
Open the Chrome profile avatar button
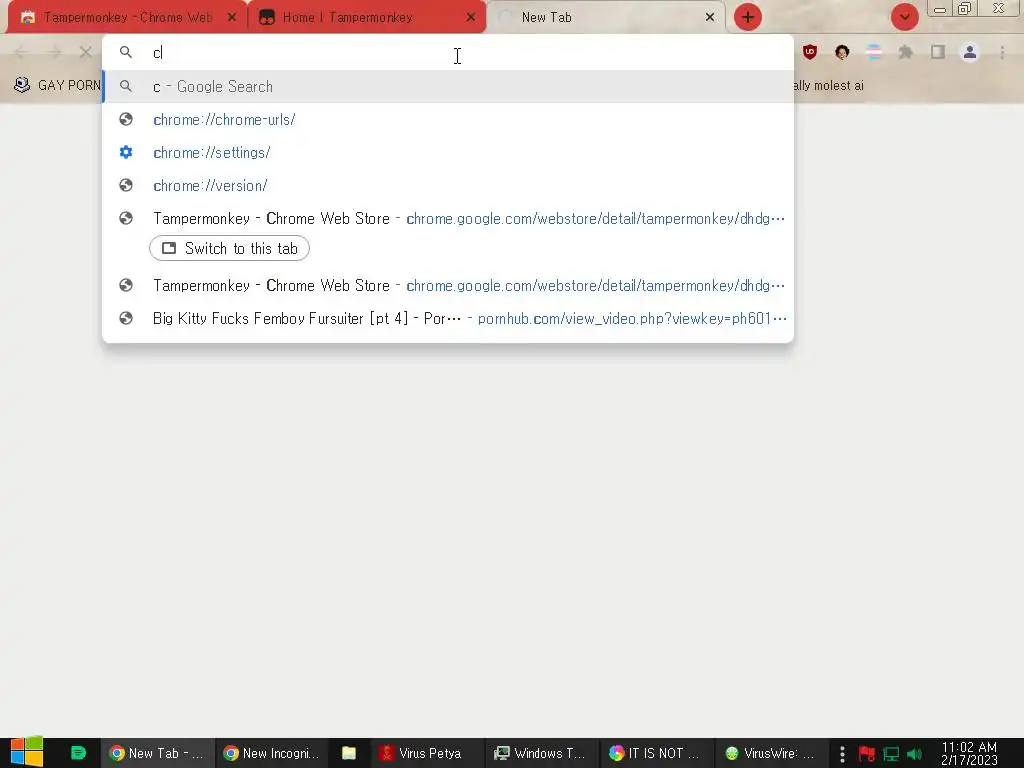pyautogui.click(x=970, y=52)
